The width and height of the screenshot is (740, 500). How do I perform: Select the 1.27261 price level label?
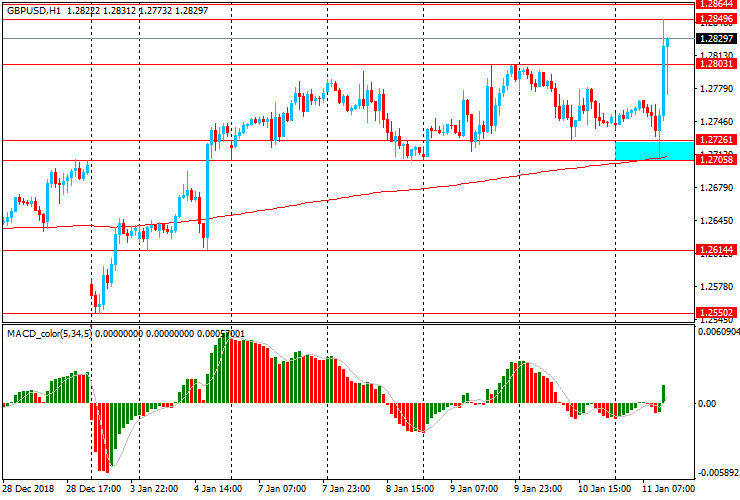point(718,140)
